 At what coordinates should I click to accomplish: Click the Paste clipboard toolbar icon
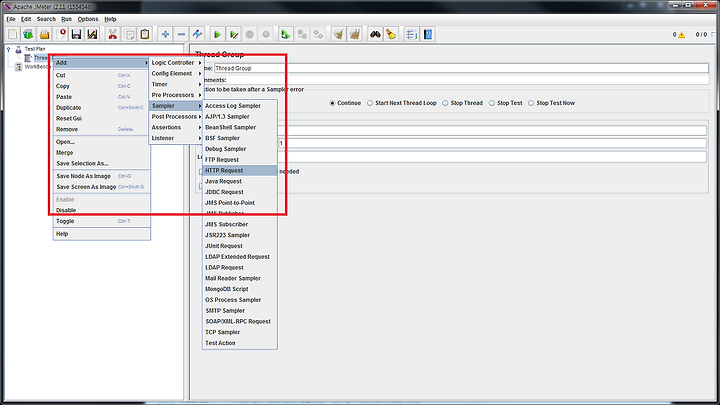(145, 34)
